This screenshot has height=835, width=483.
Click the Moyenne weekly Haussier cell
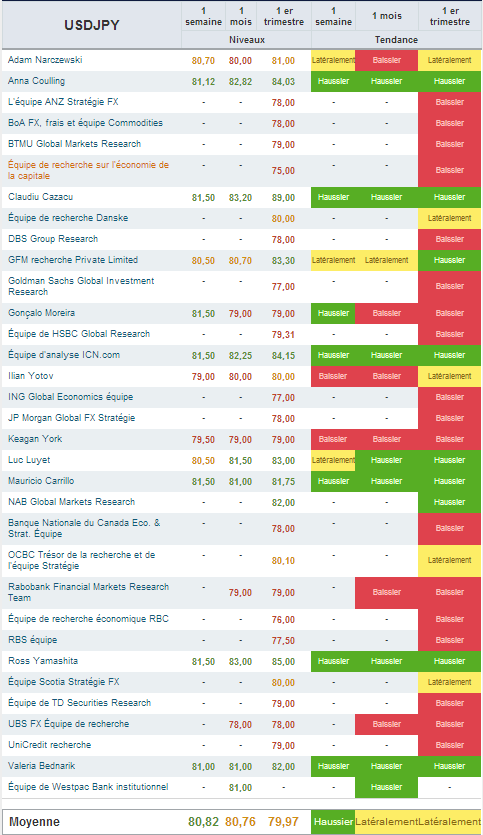tap(333, 822)
